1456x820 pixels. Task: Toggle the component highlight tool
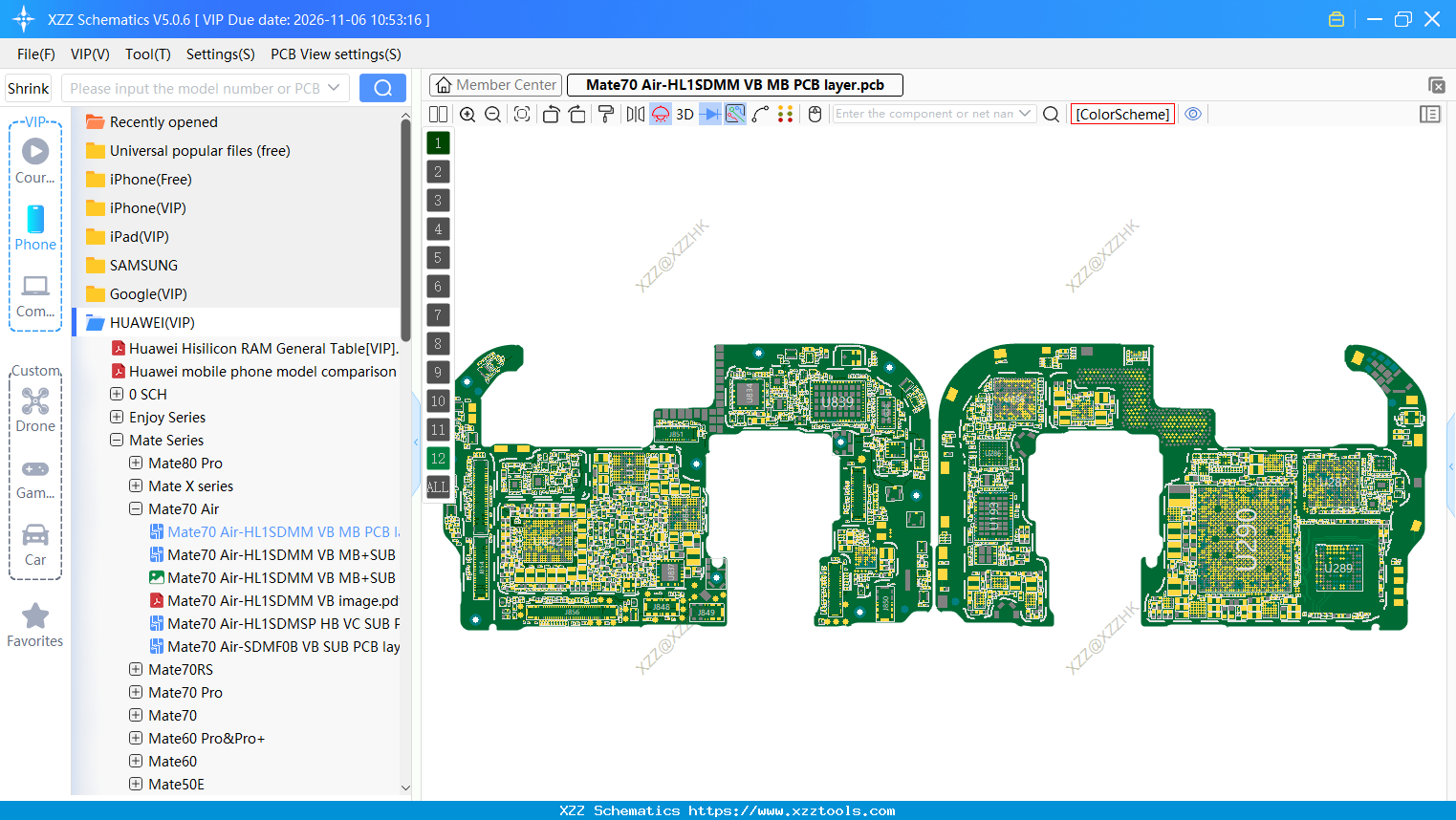[660, 114]
